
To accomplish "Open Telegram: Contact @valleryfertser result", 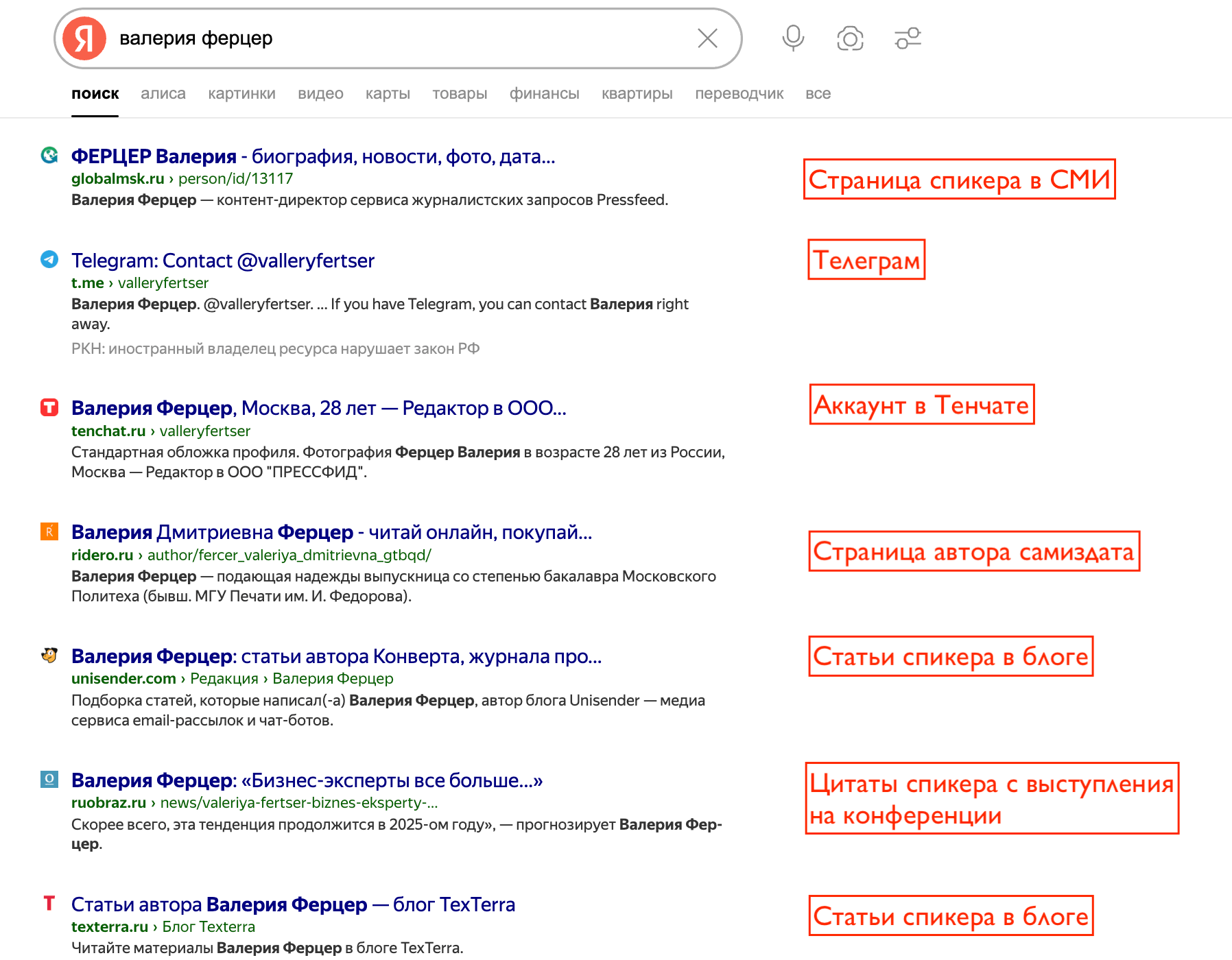I will point(223,261).
